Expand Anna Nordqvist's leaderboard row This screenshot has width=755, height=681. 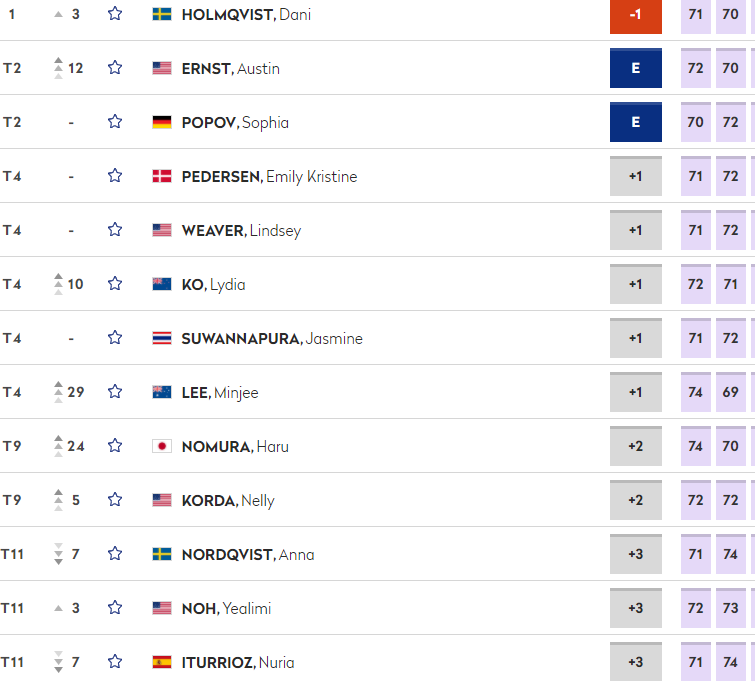coord(378,554)
